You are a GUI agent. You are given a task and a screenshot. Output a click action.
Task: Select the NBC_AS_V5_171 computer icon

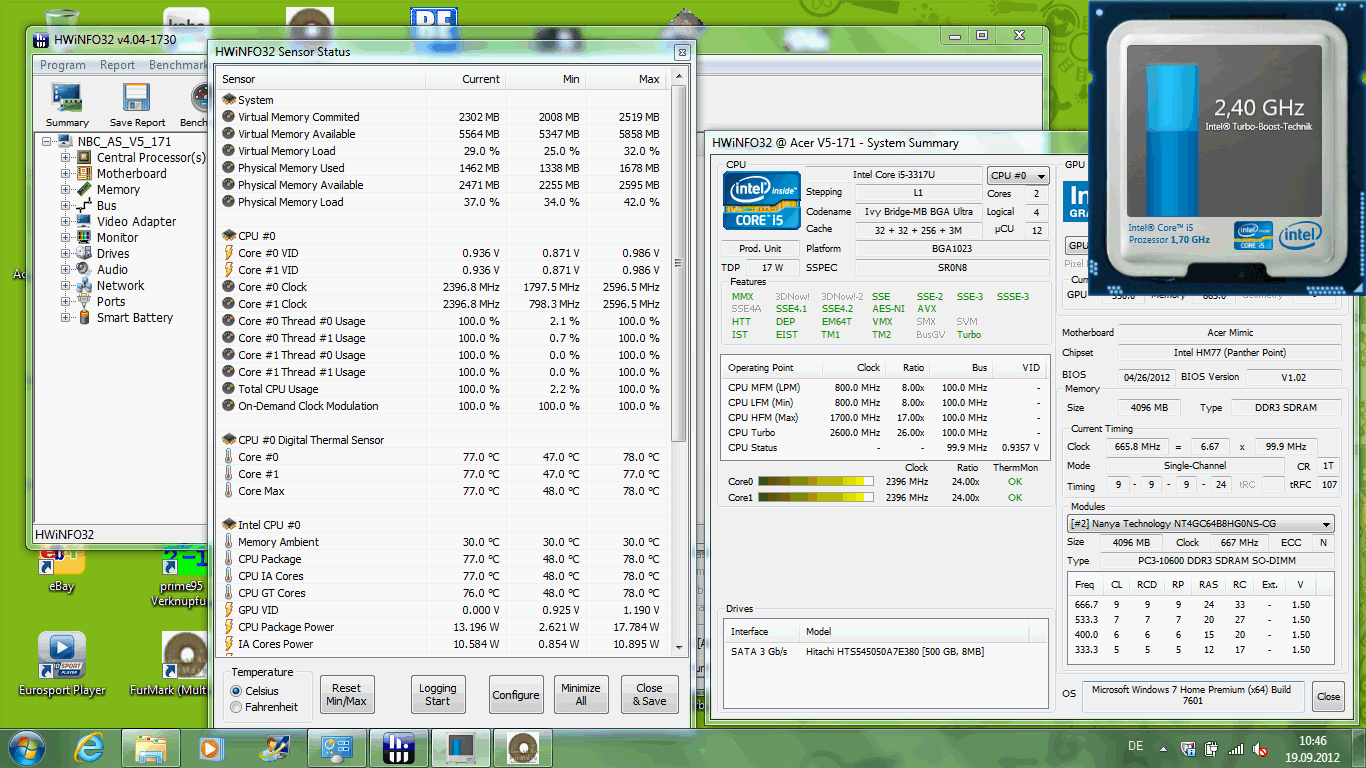click(66, 142)
